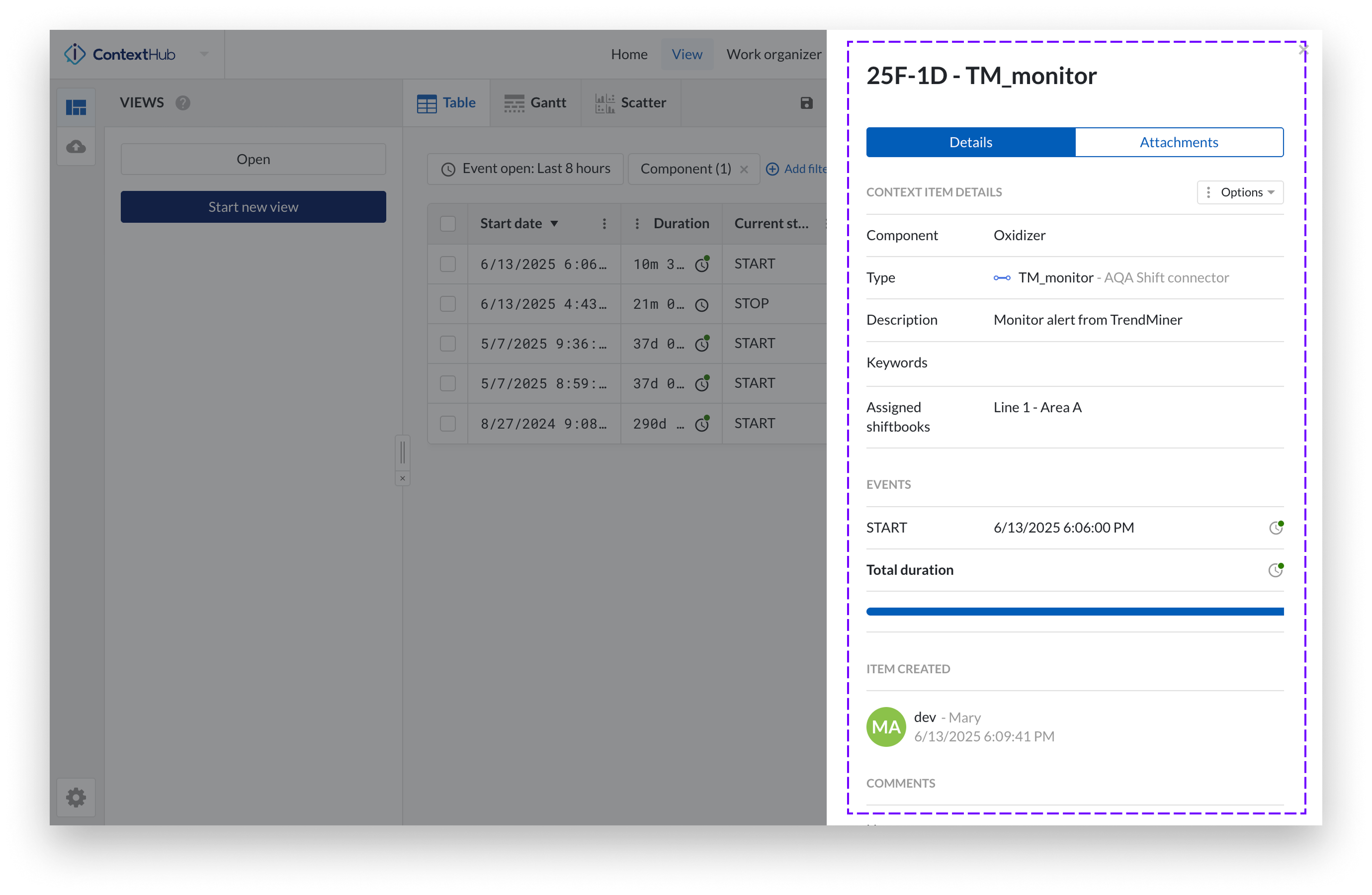Click the VIEWS help question mark icon

[x=183, y=103]
